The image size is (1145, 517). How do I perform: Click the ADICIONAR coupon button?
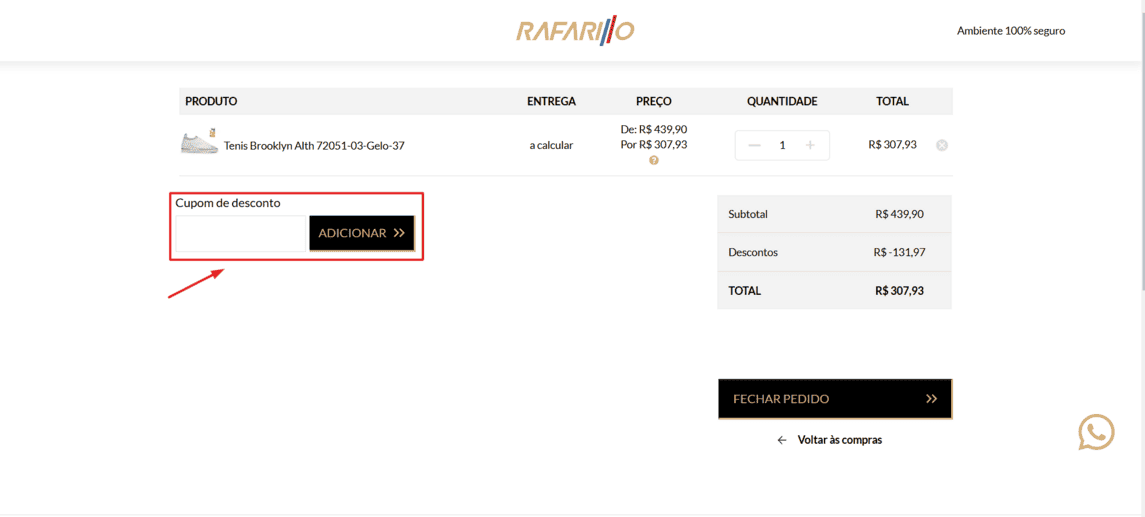[x=361, y=233]
